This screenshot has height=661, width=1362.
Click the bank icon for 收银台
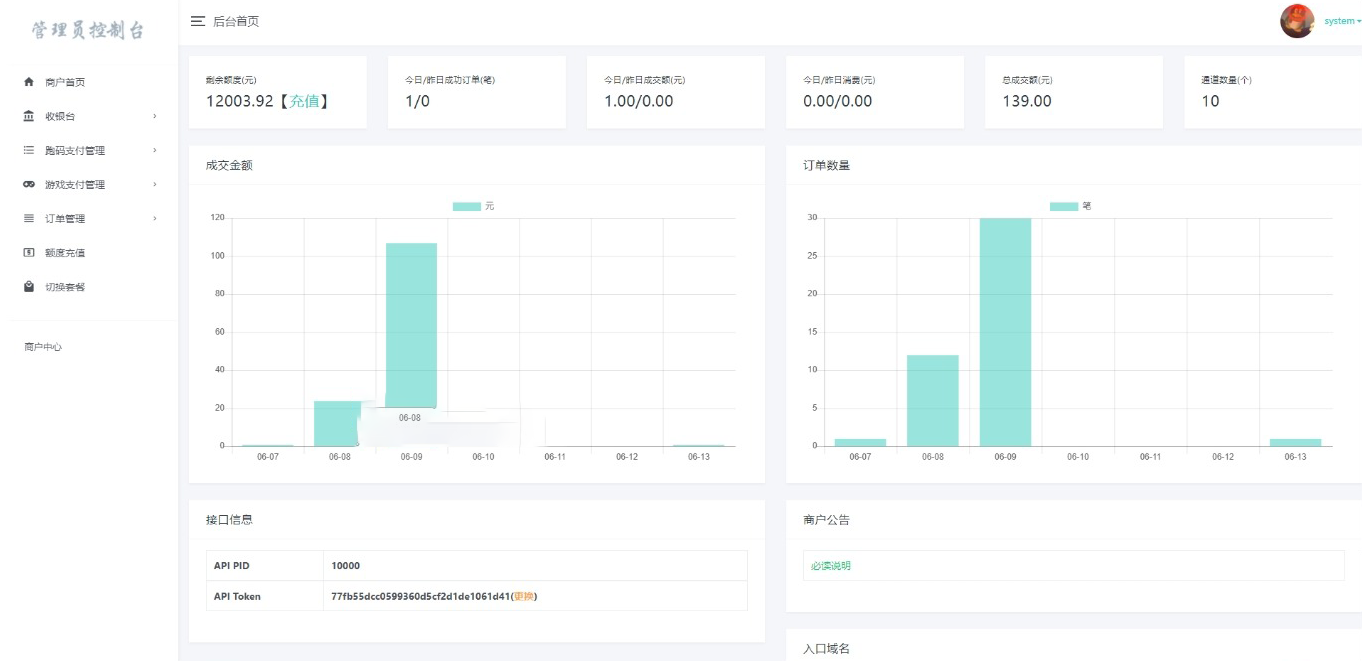coord(29,116)
